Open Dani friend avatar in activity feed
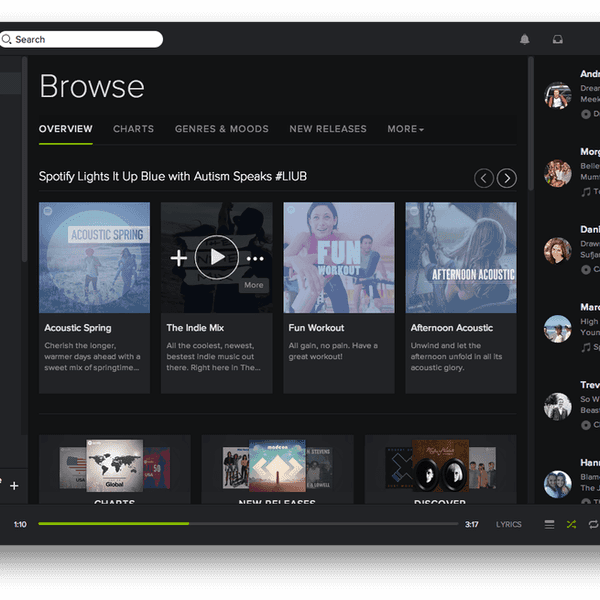Image resolution: width=600 pixels, height=600 pixels. [x=558, y=251]
